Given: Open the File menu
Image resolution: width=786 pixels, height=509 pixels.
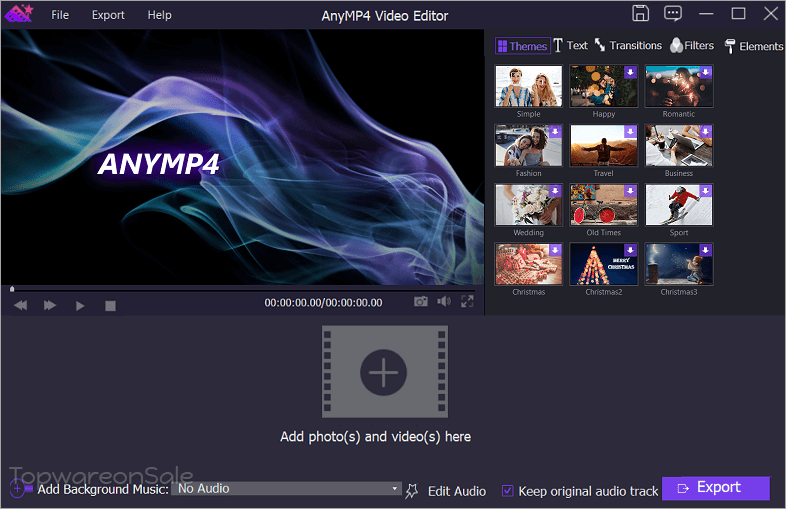Looking at the screenshot, I should tap(60, 15).
